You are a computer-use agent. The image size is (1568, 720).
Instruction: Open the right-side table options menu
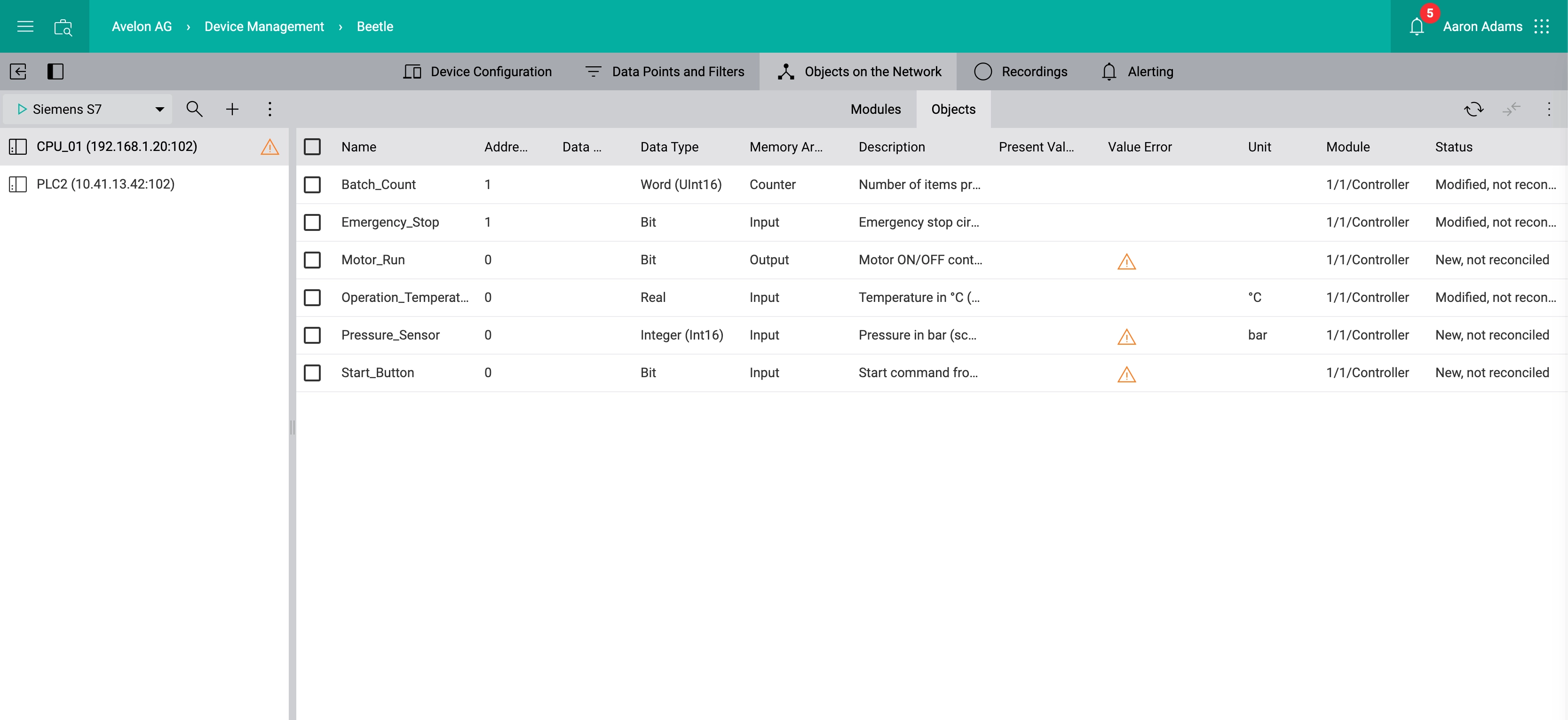(1549, 109)
